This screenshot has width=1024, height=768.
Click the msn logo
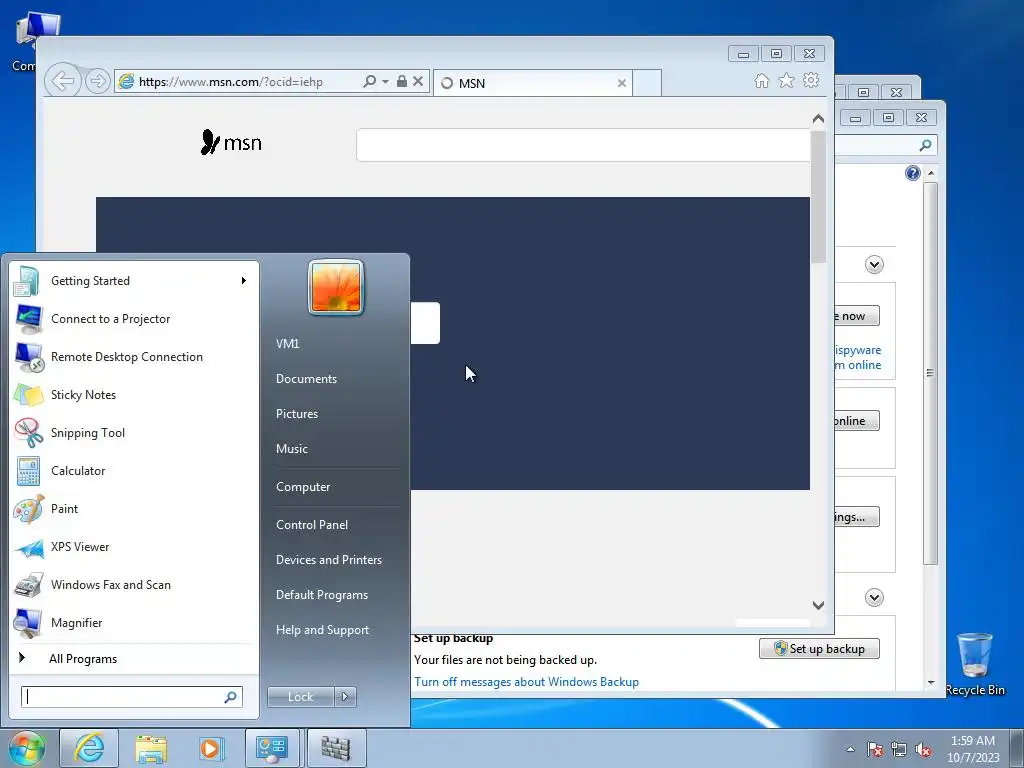231,142
